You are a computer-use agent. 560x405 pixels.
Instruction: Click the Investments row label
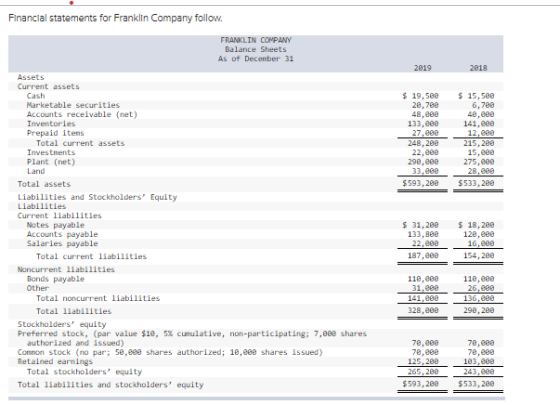pos(51,152)
